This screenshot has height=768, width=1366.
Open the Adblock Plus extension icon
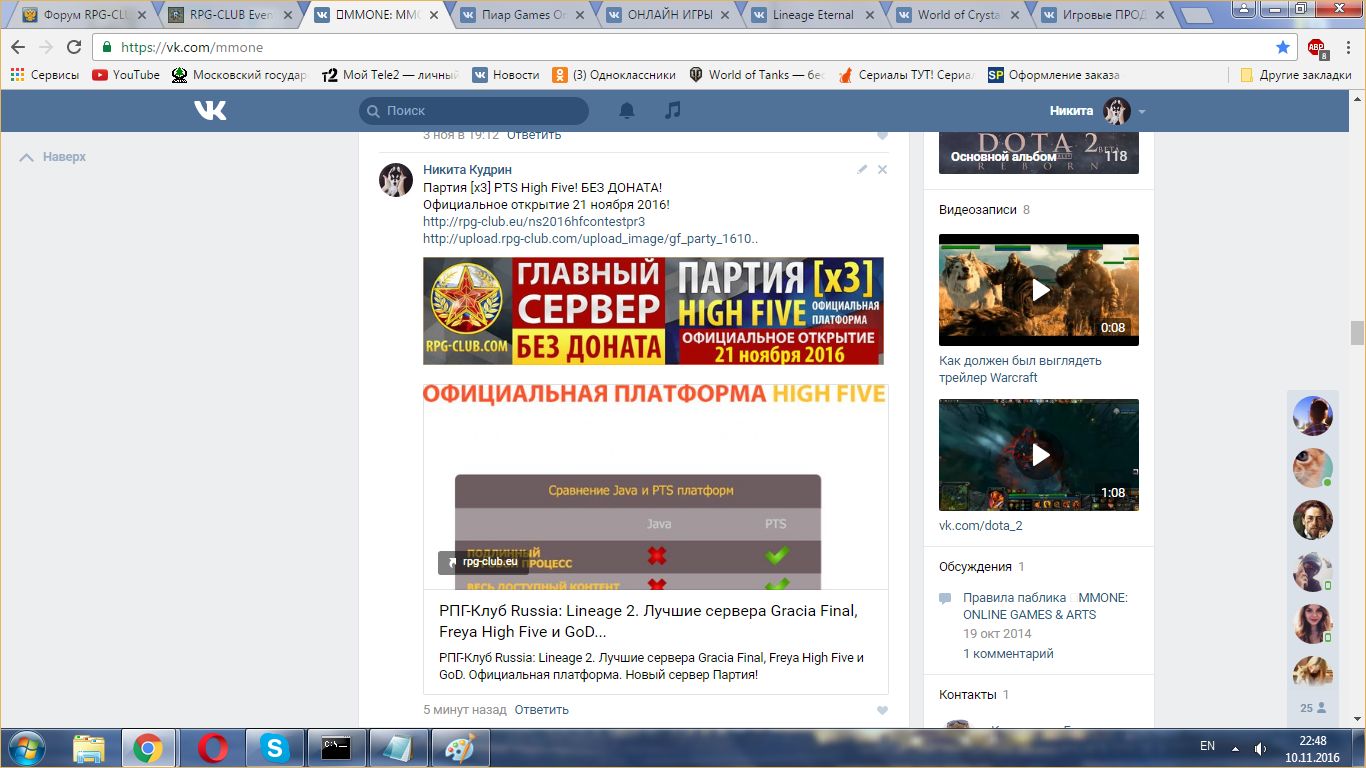(1316, 47)
